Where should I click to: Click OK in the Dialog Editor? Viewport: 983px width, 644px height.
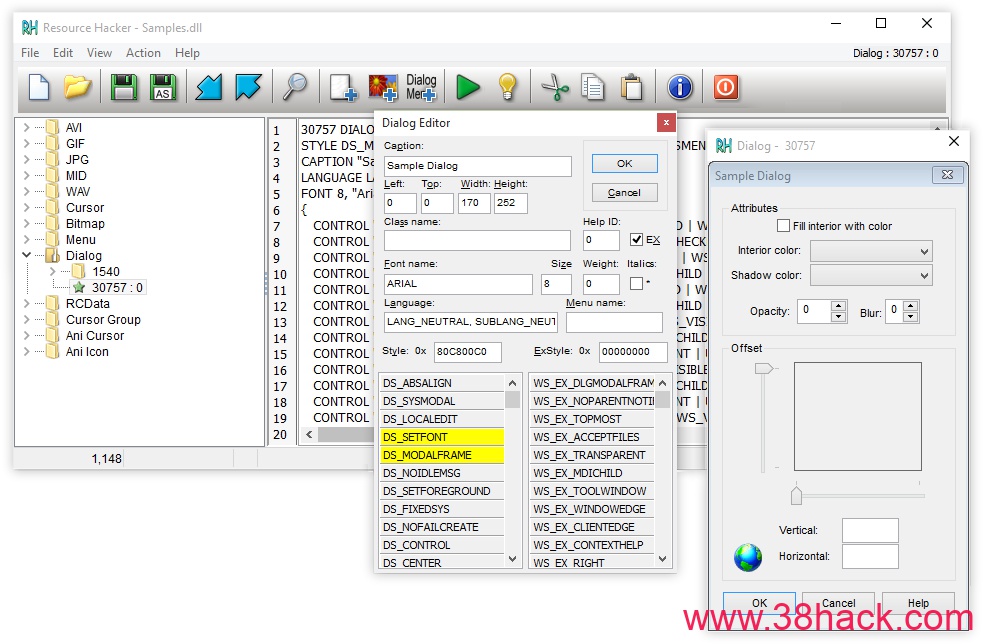(624, 163)
